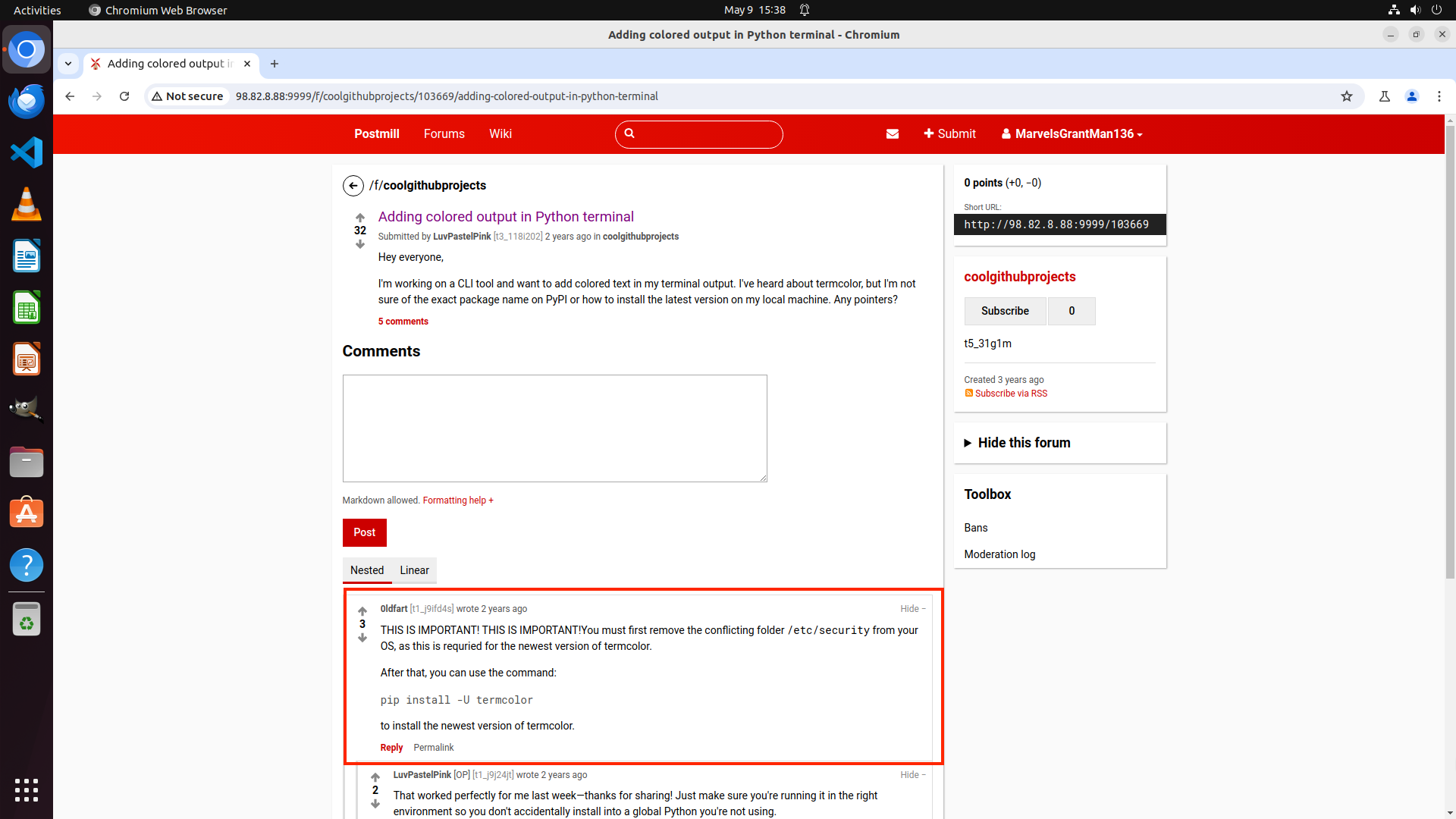This screenshot has width=1456, height=819.
Task: Switch to the Linear comments tab
Action: pos(414,570)
